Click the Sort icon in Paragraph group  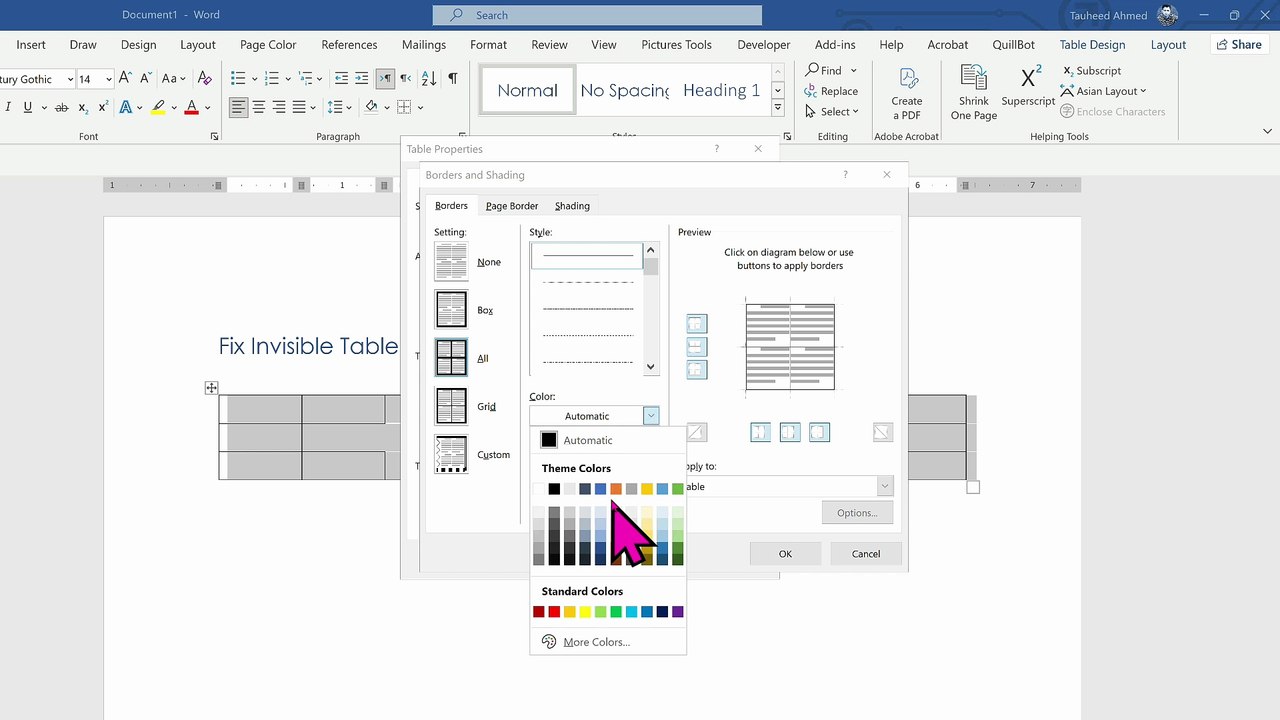tap(429, 78)
